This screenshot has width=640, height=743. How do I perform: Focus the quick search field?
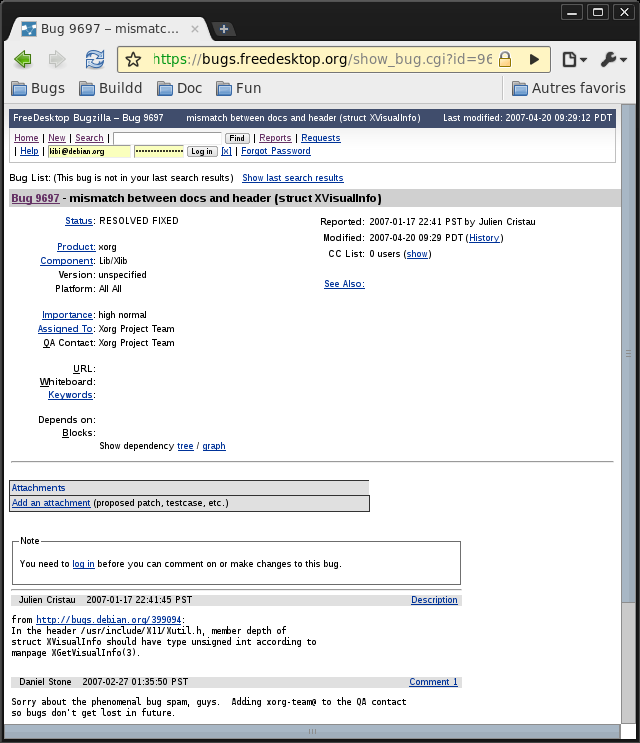click(167, 138)
